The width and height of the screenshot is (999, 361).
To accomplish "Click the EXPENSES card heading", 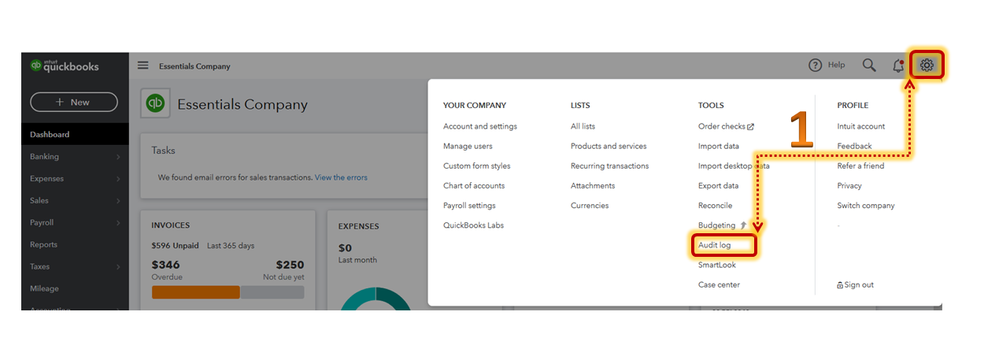I will pos(358,226).
